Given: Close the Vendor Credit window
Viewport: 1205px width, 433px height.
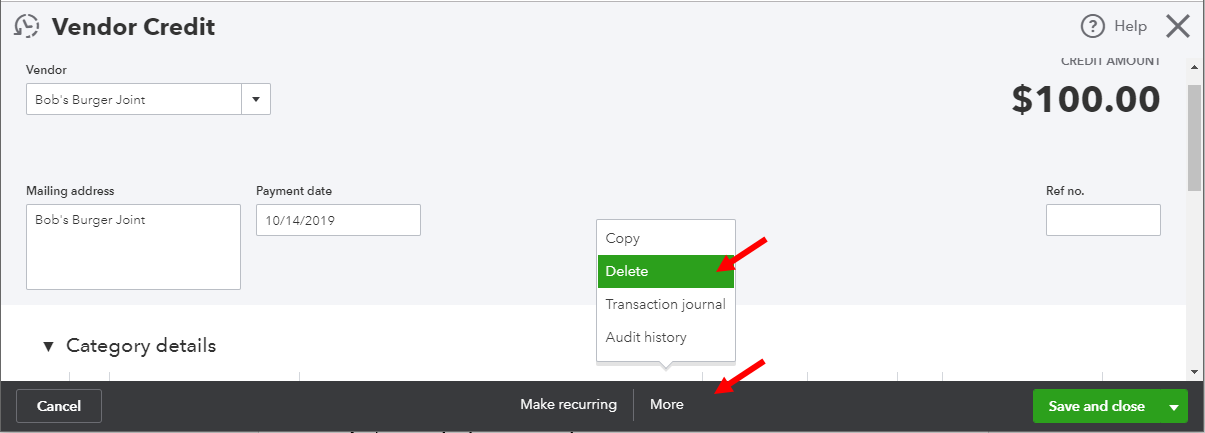Looking at the screenshot, I should (x=1178, y=27).
